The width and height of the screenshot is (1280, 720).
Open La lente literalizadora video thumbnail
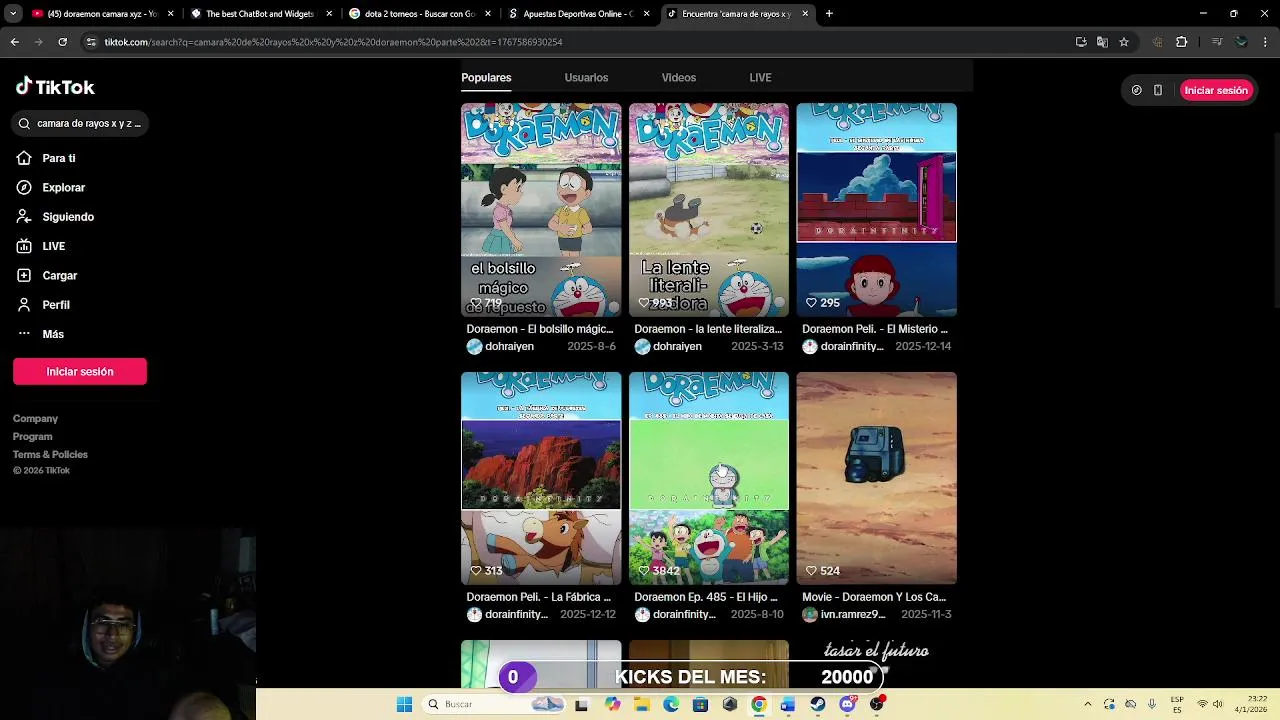point(709,210)
